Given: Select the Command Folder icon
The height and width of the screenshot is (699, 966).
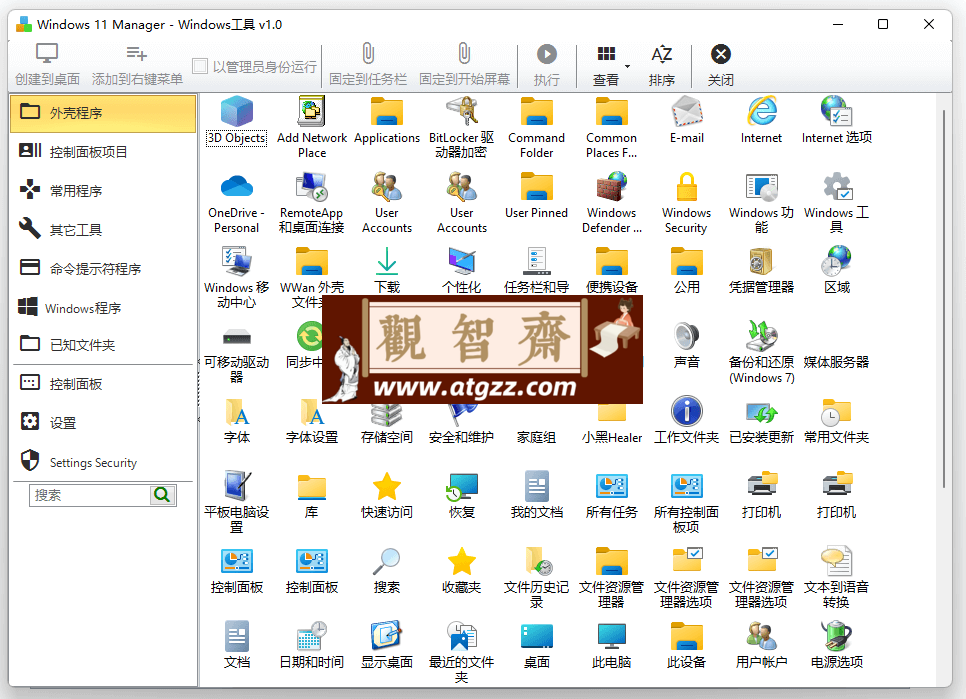Looking at the screenshot, I should [x=536, y=112].
